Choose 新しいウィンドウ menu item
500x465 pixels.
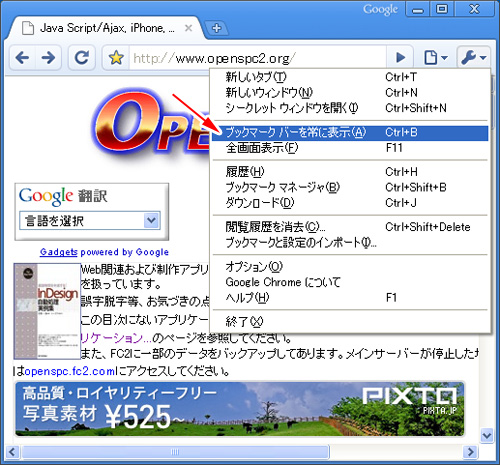(x=350, y=92)
